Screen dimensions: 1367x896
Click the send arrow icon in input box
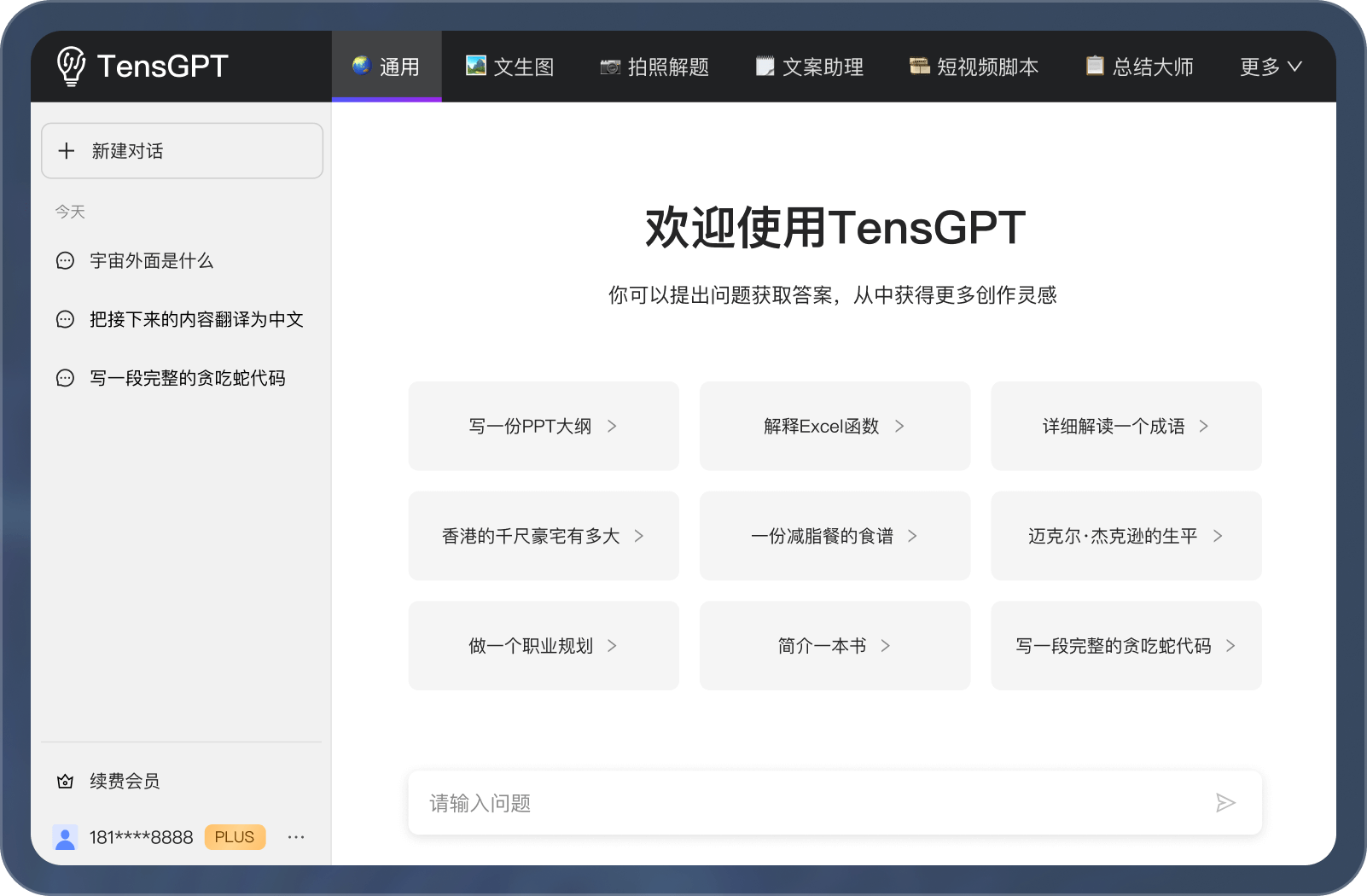tap(1225, 803)
